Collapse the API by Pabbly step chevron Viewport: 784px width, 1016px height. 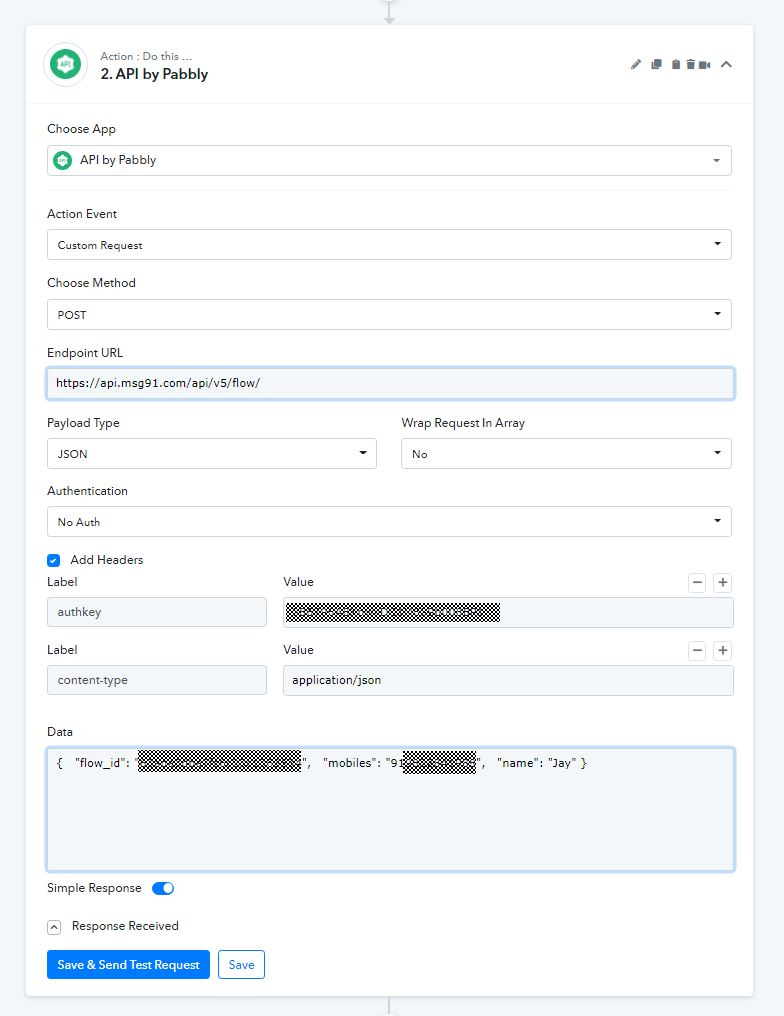(x=726, y=64)
